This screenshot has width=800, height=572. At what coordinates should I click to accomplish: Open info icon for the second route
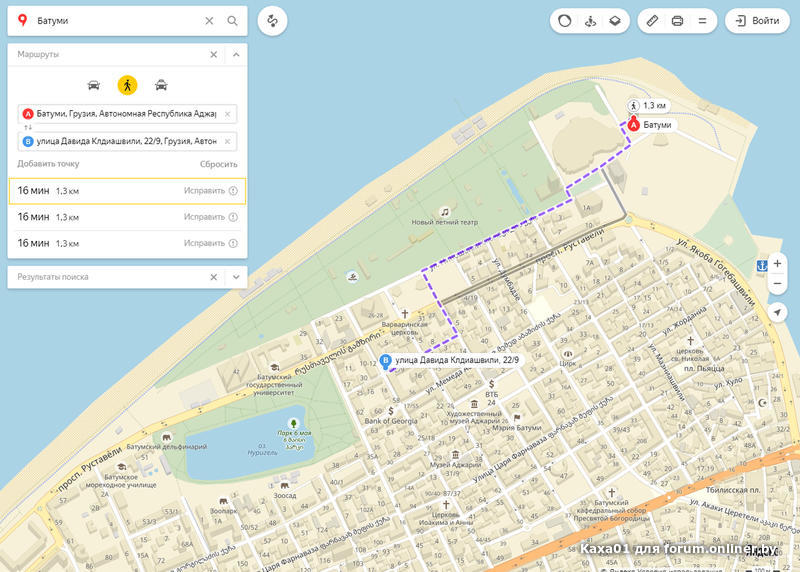[233, 217]
